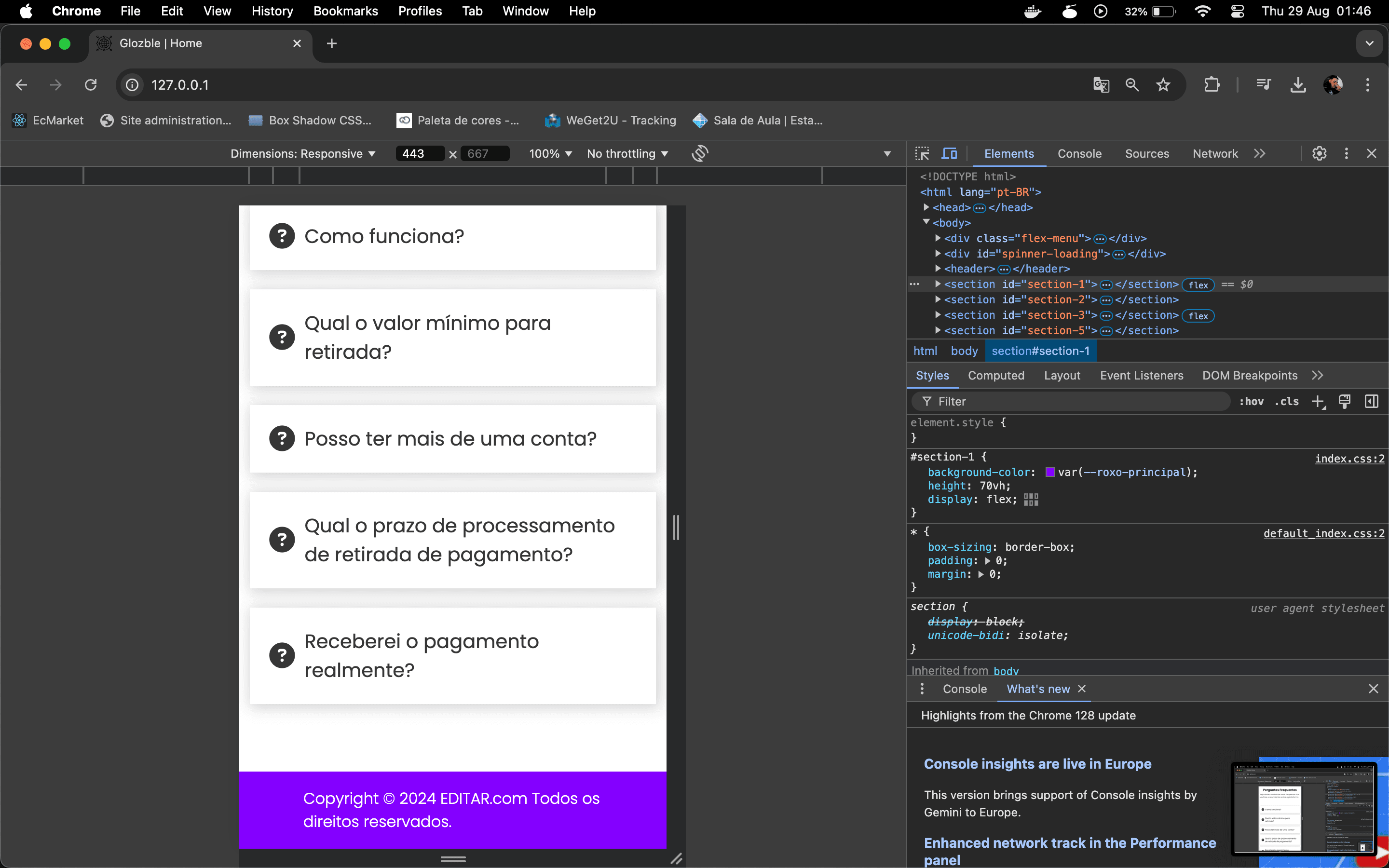Collapse the body element node
Viewport: 1389px width, 868px height.
click(926, 222)
